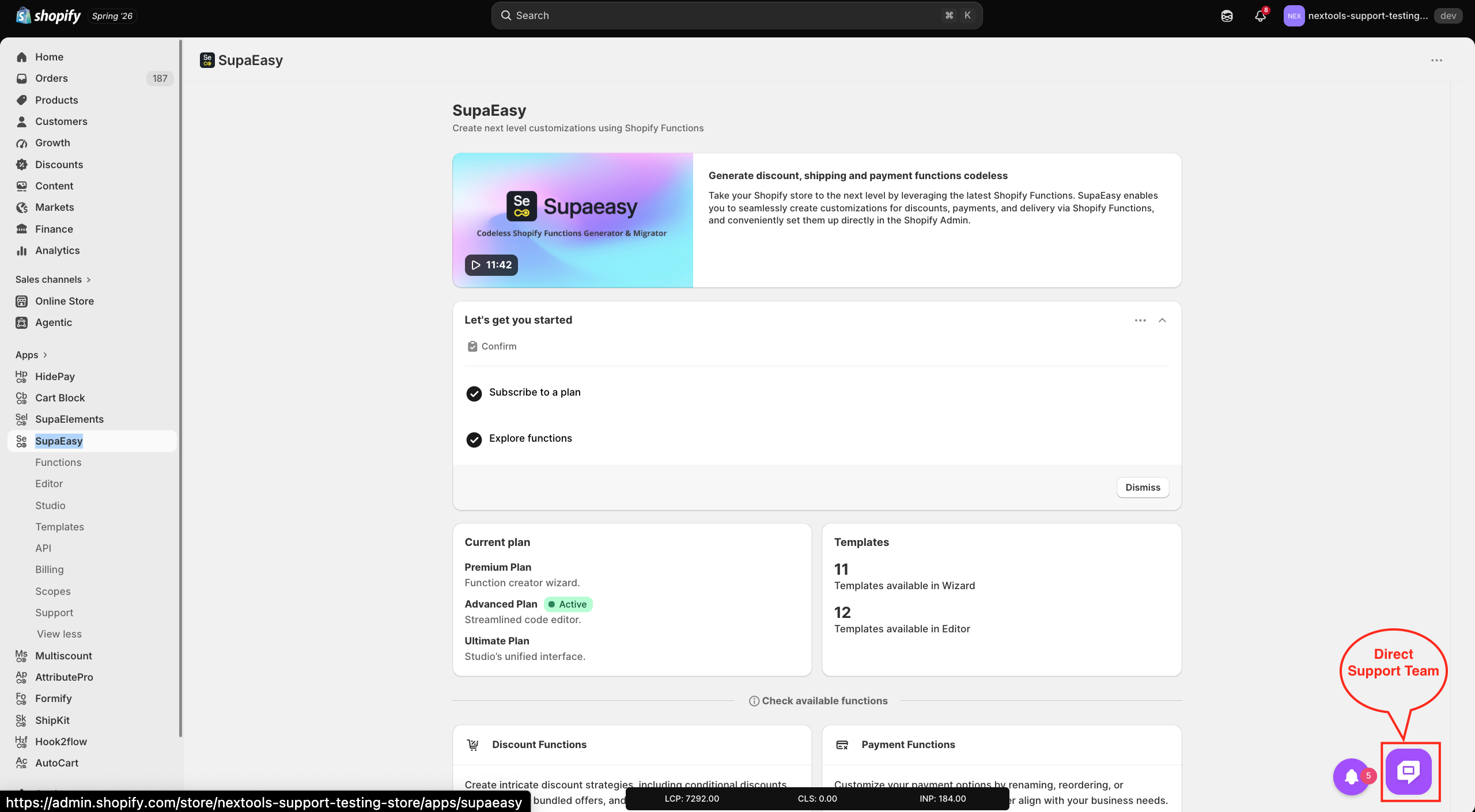Click the Premium Plan text
The width and height of the screenshot is (1475, 812).
click(498, 567)
